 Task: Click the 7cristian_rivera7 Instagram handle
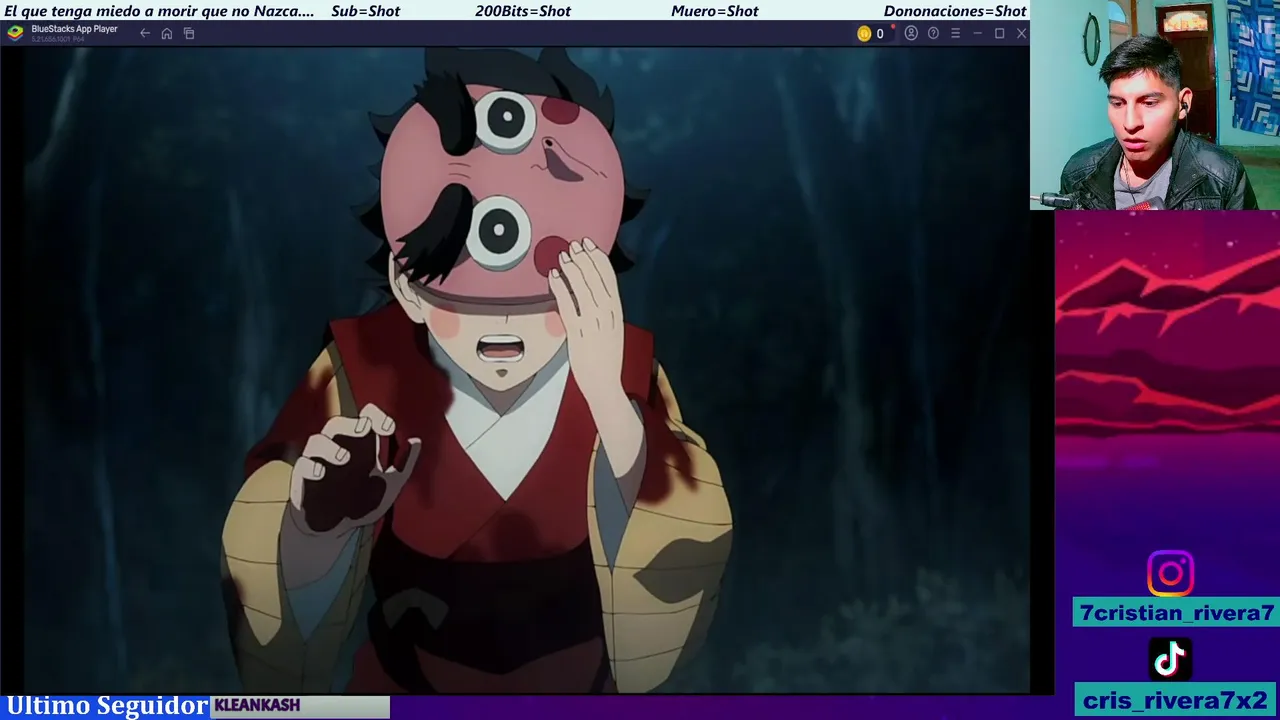[1176, 613]
